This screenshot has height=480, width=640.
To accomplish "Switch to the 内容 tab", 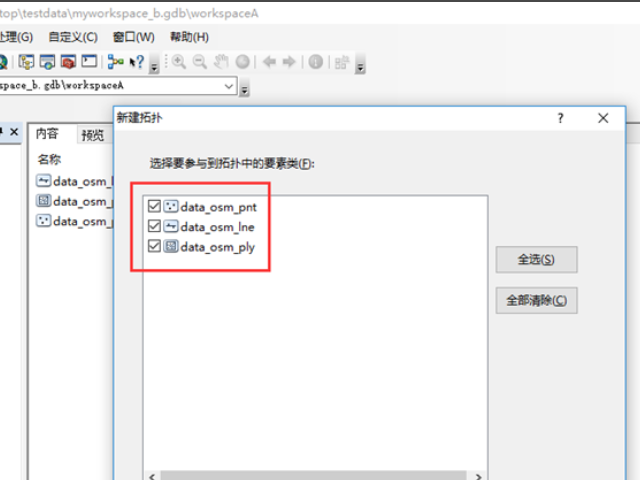I will [47, 134].
